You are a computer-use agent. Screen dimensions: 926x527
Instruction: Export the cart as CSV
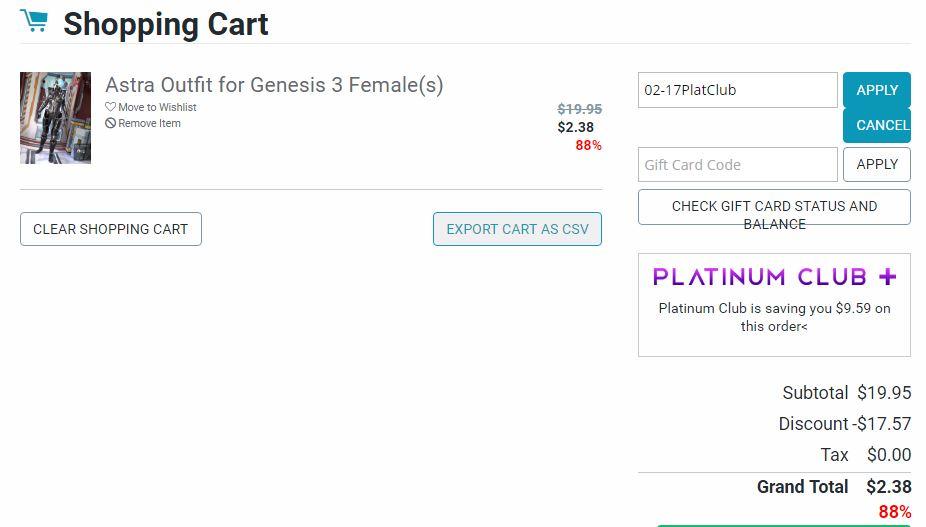coord(517,229)
